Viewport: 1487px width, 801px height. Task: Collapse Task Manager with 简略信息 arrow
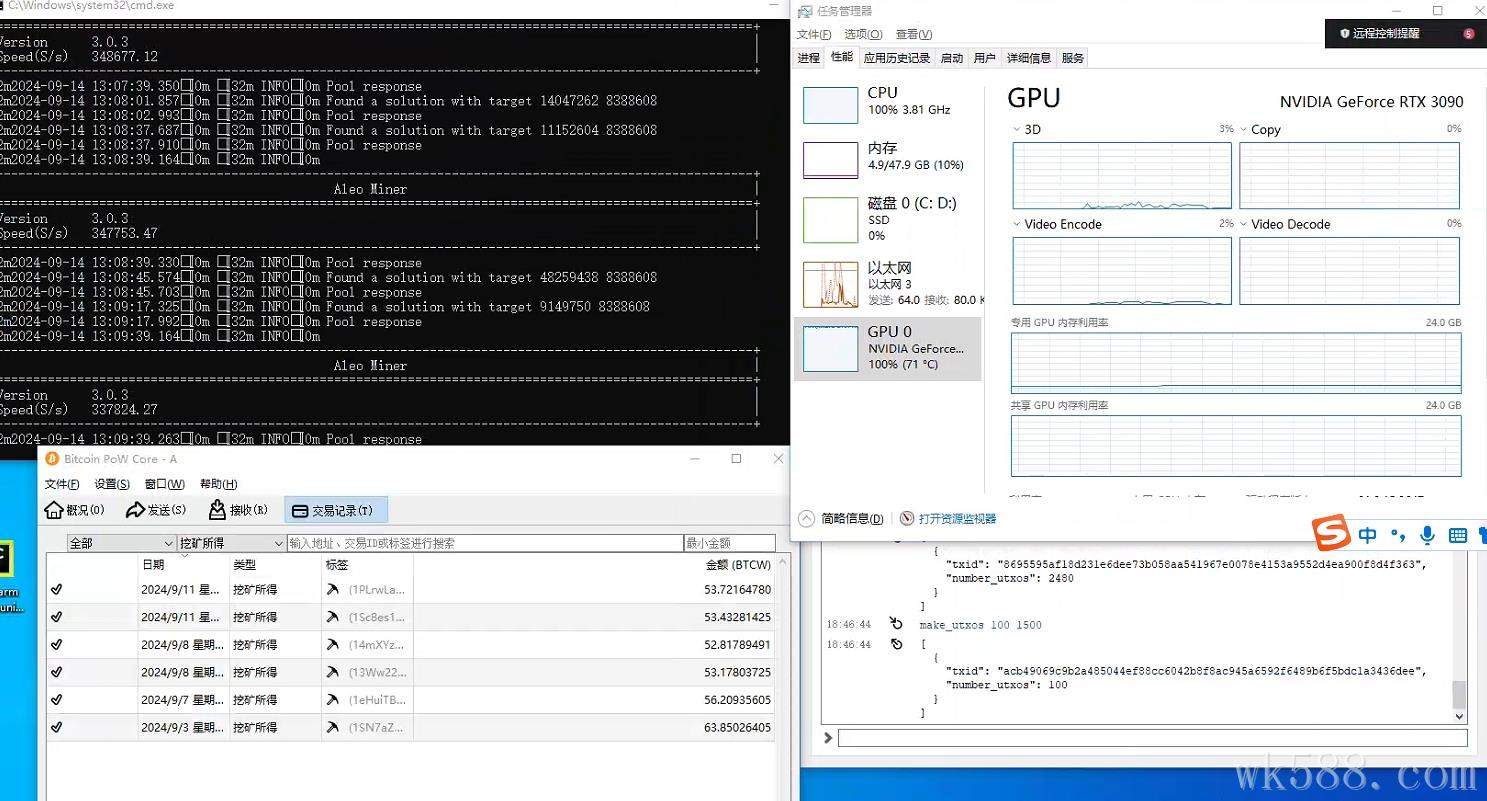[x=806, y=518]
